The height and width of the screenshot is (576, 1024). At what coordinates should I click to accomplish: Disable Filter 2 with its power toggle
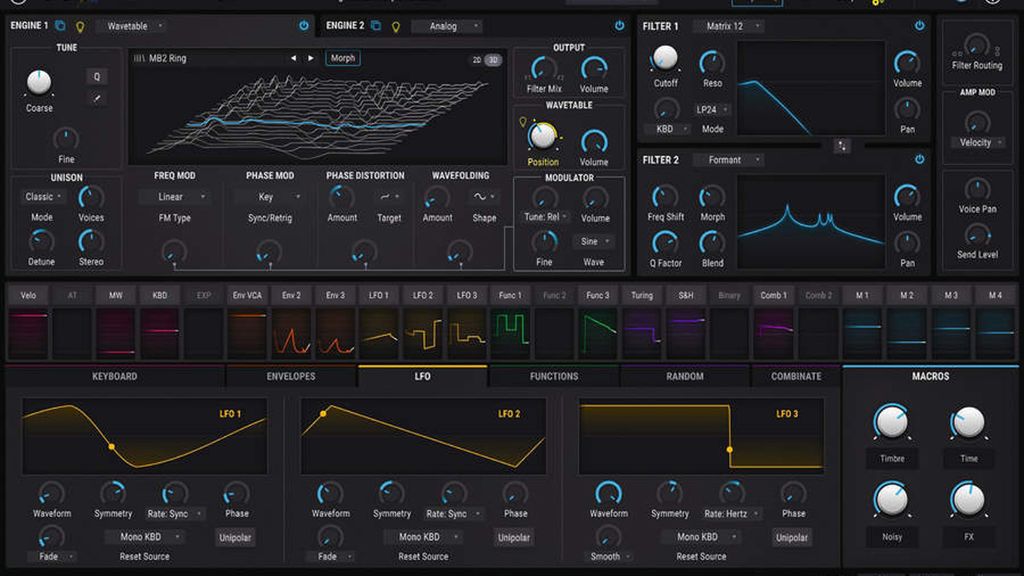point(918,158)
